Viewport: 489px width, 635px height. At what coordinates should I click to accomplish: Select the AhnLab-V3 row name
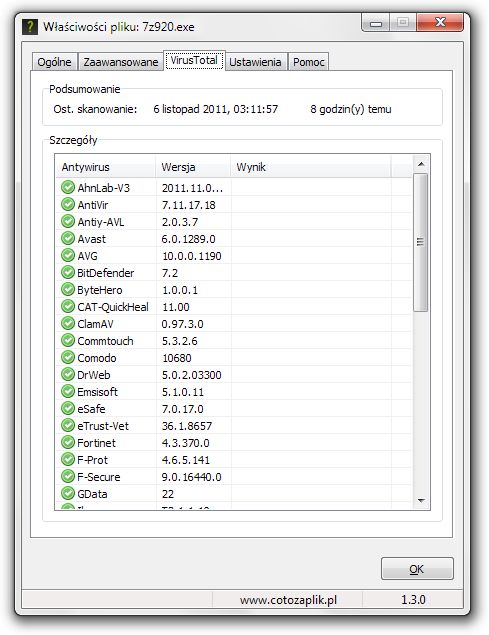pos(104,188)
